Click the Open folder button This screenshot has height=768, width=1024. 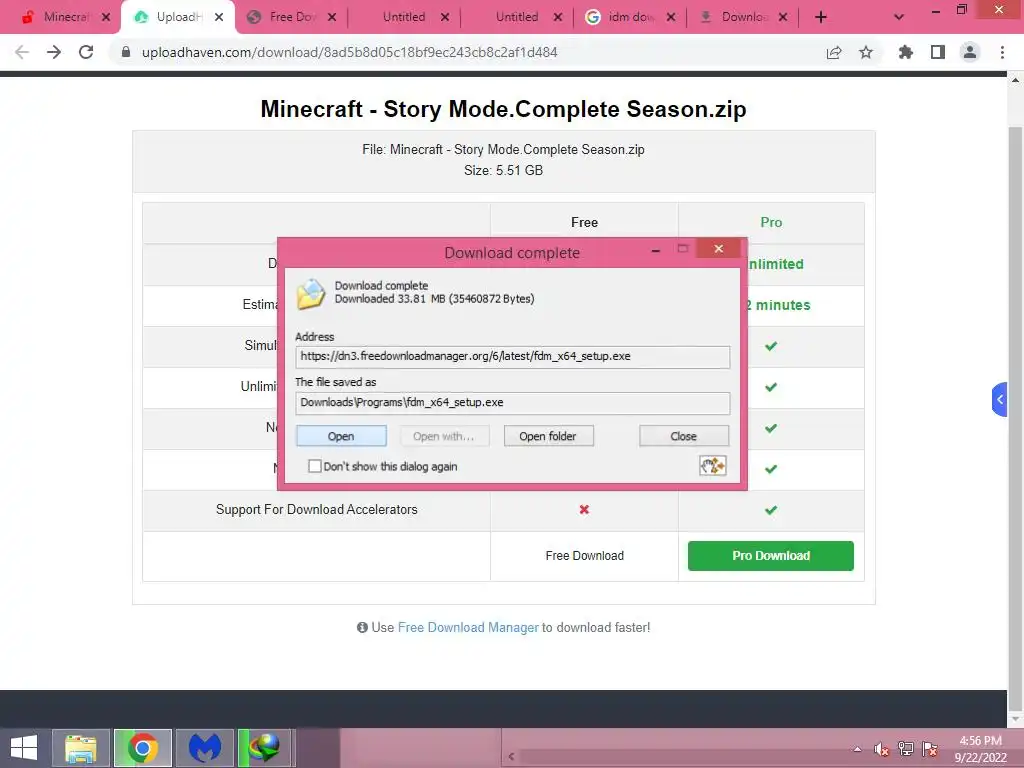(x=548, y=436)
